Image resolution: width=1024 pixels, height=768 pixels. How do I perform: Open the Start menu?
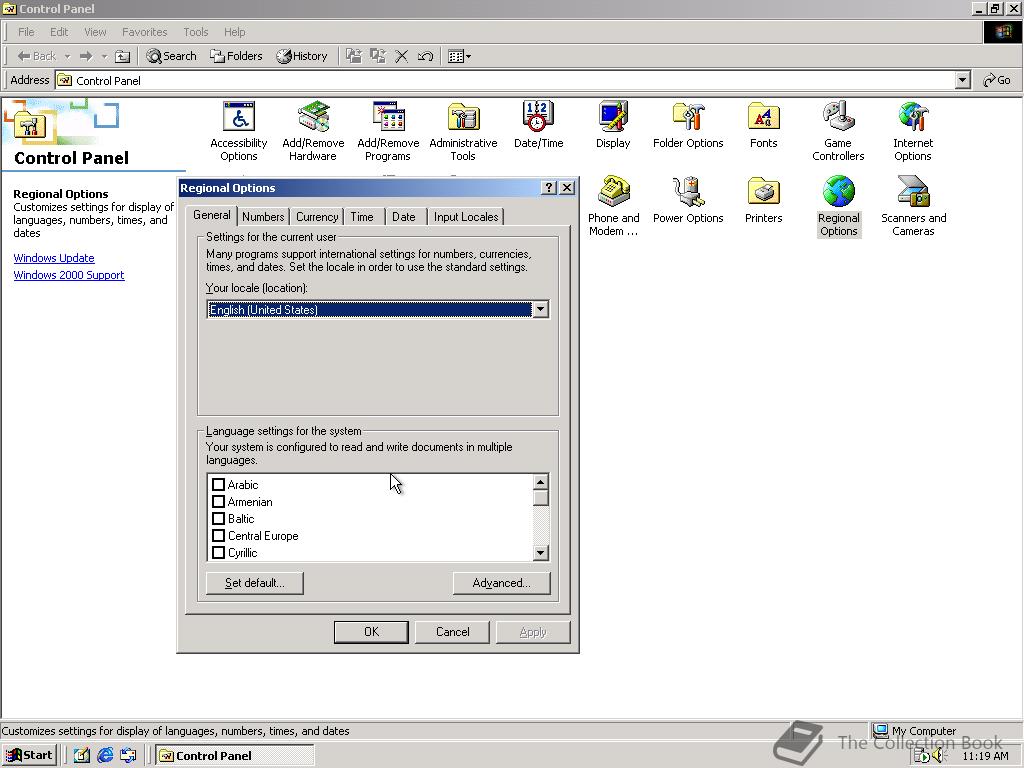29,756
